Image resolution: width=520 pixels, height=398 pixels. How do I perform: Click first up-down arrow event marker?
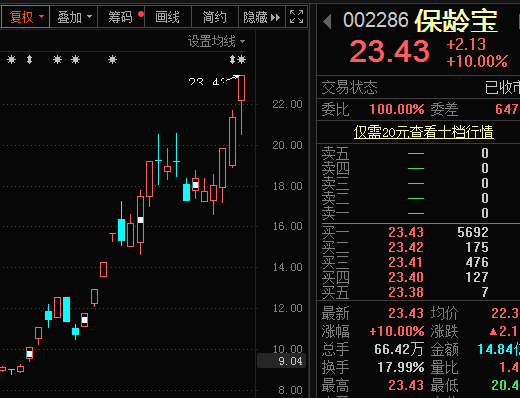[29, 60]
